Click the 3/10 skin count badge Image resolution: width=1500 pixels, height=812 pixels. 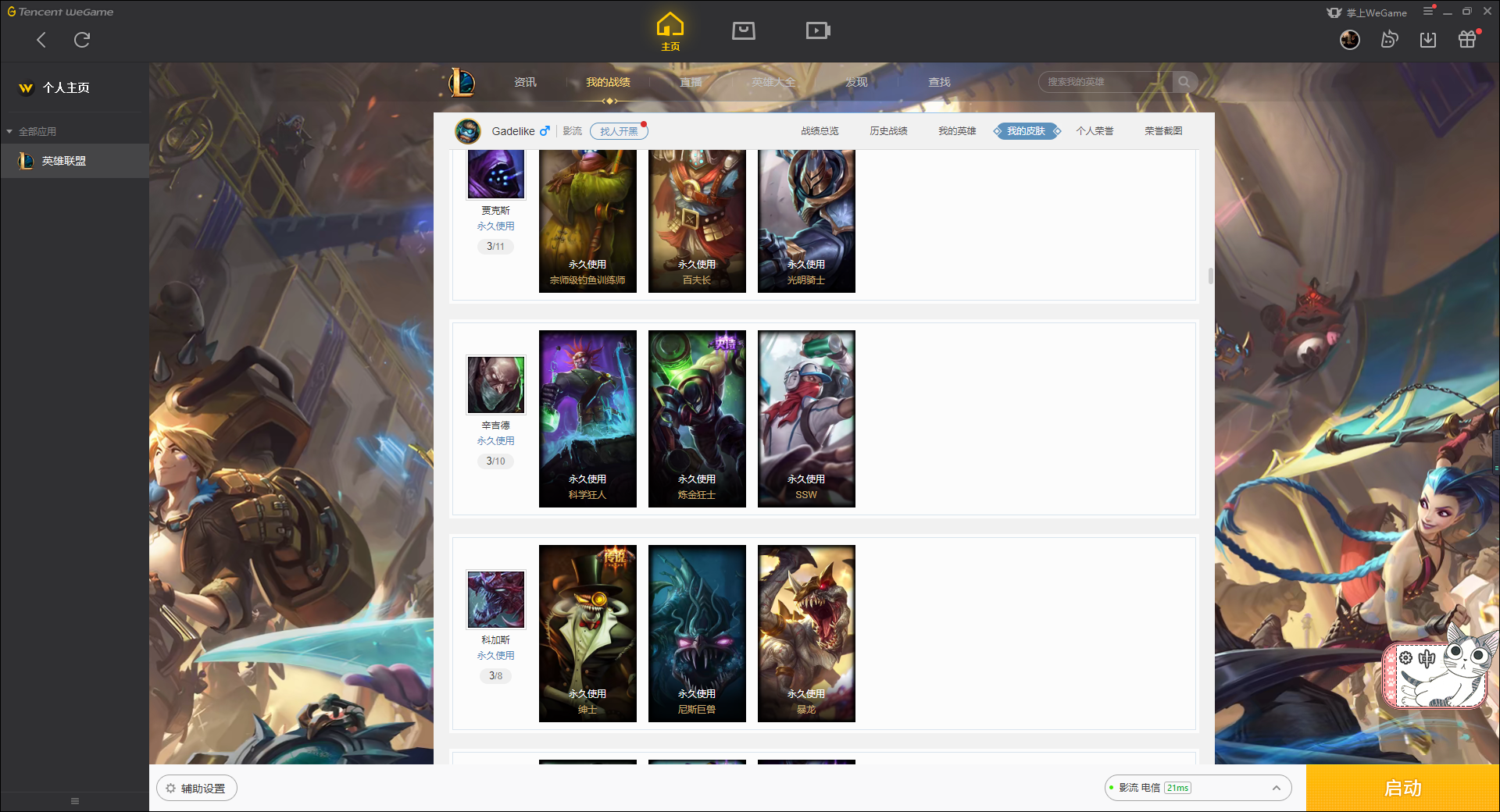(495, 461)
